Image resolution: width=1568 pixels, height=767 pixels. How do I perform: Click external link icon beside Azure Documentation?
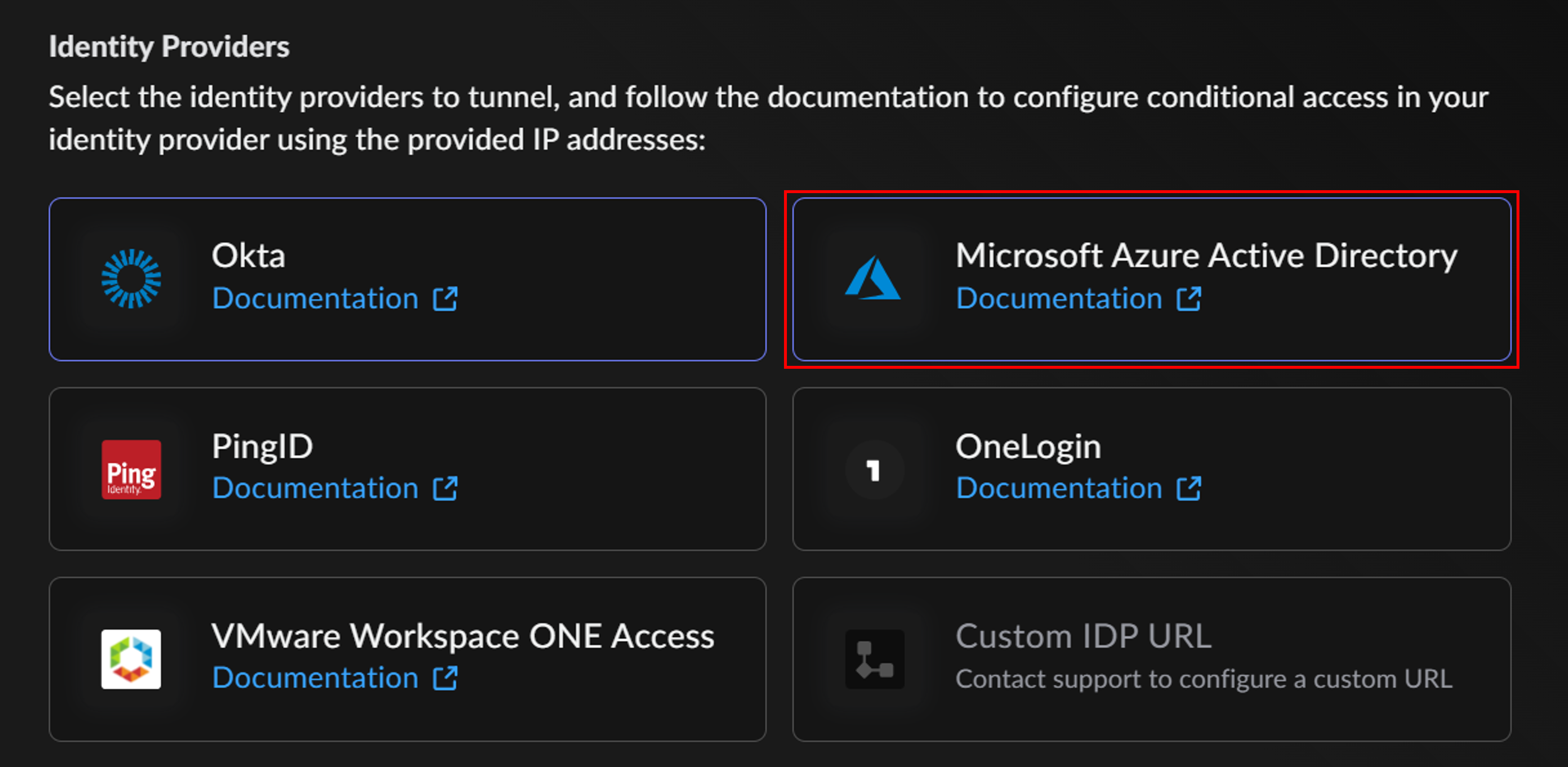click(x=1188, y=299)
